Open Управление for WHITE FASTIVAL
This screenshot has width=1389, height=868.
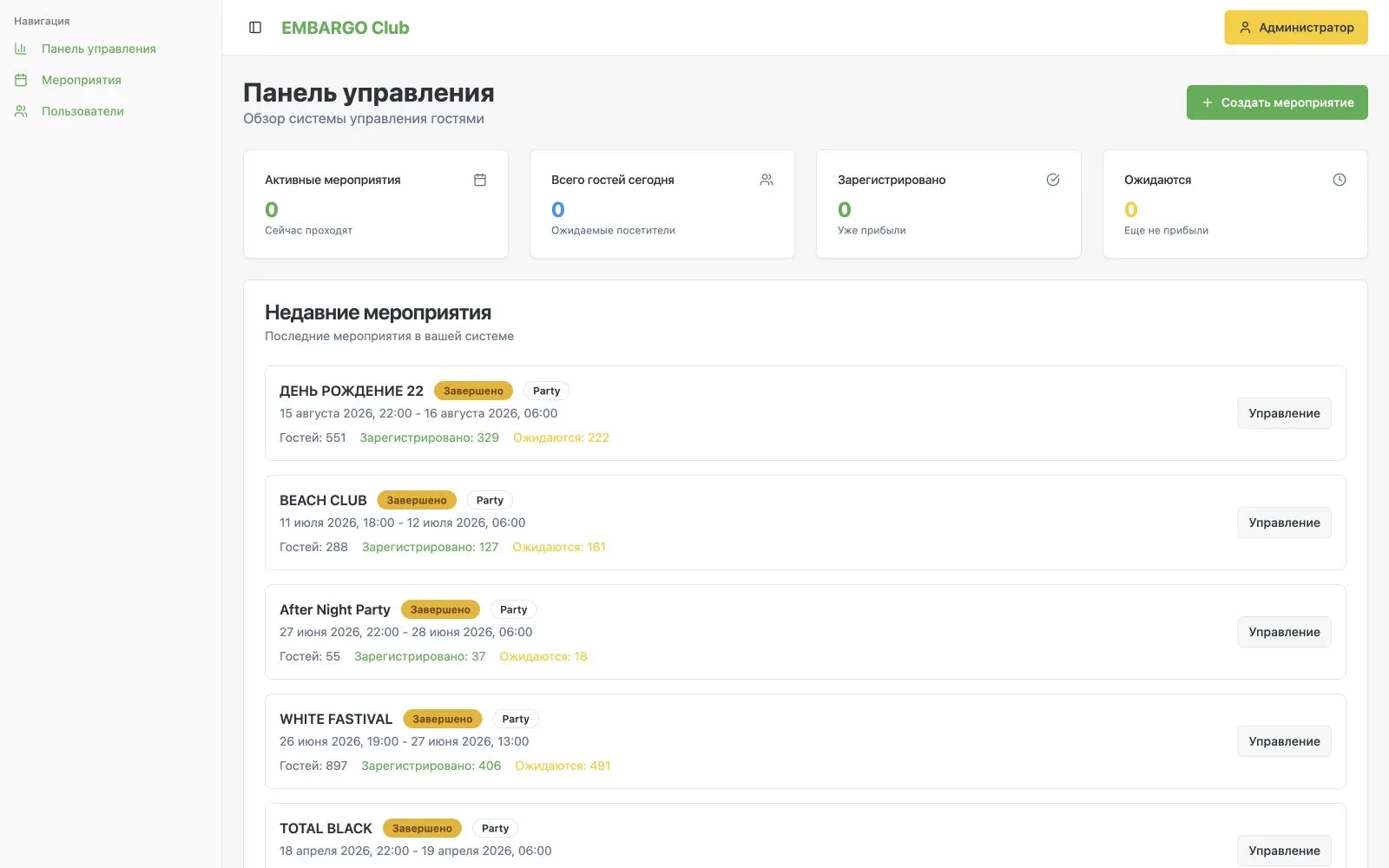click(x=1284, y=741)
